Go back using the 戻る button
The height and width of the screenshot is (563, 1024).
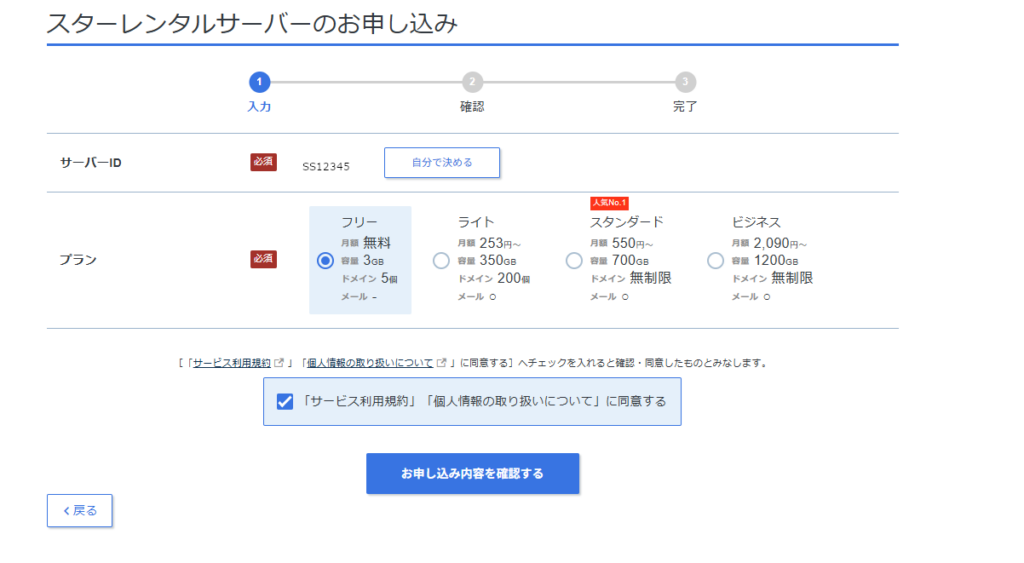[x=80, y=511]
